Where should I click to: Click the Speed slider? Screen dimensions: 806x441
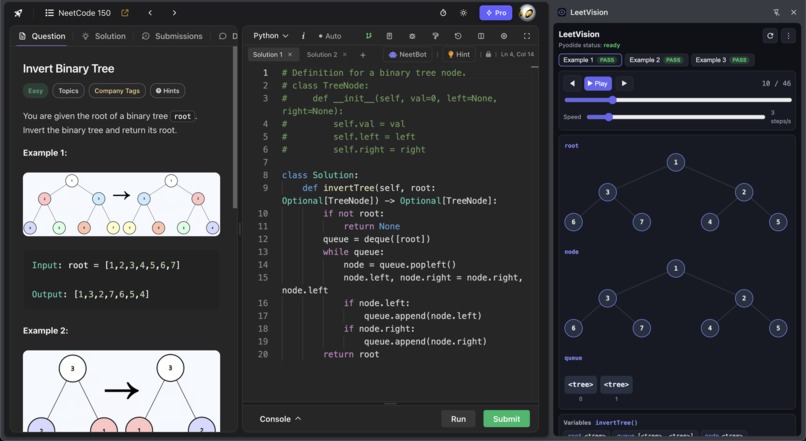[676, 117]
